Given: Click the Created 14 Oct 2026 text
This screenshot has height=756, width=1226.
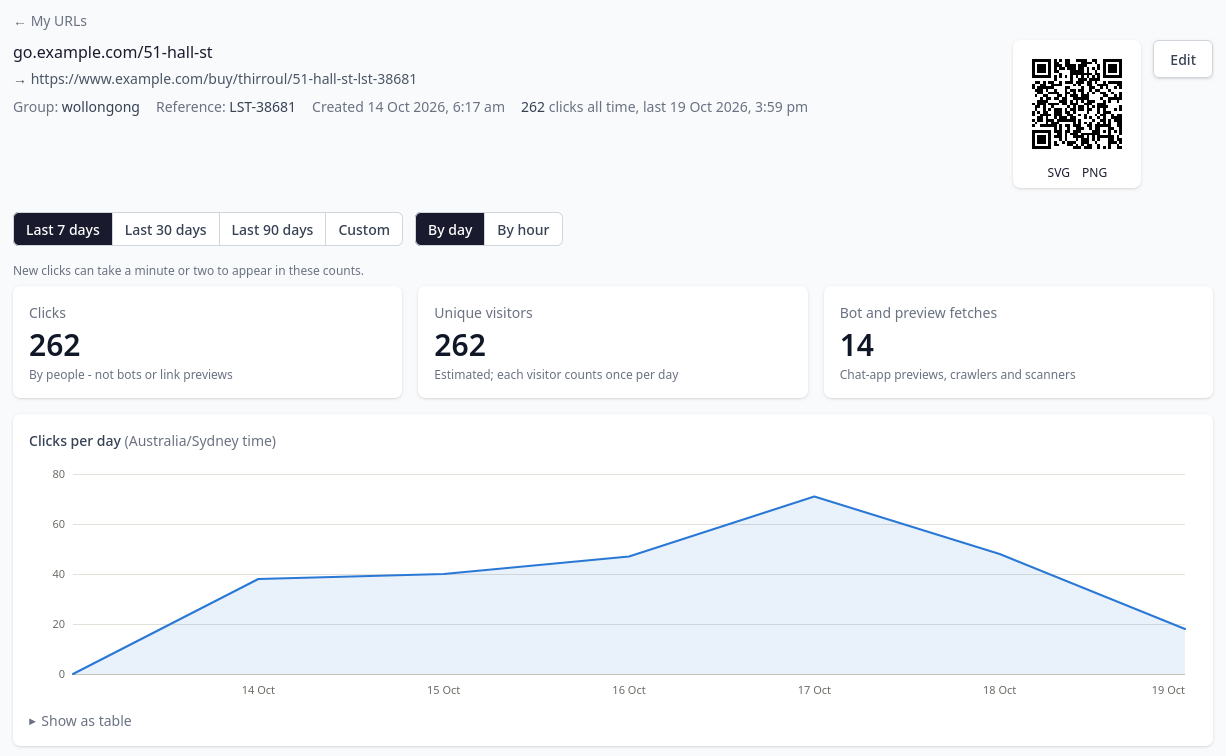Looking at the screenshot, I should pyautogui.click(x=408, y=107).
